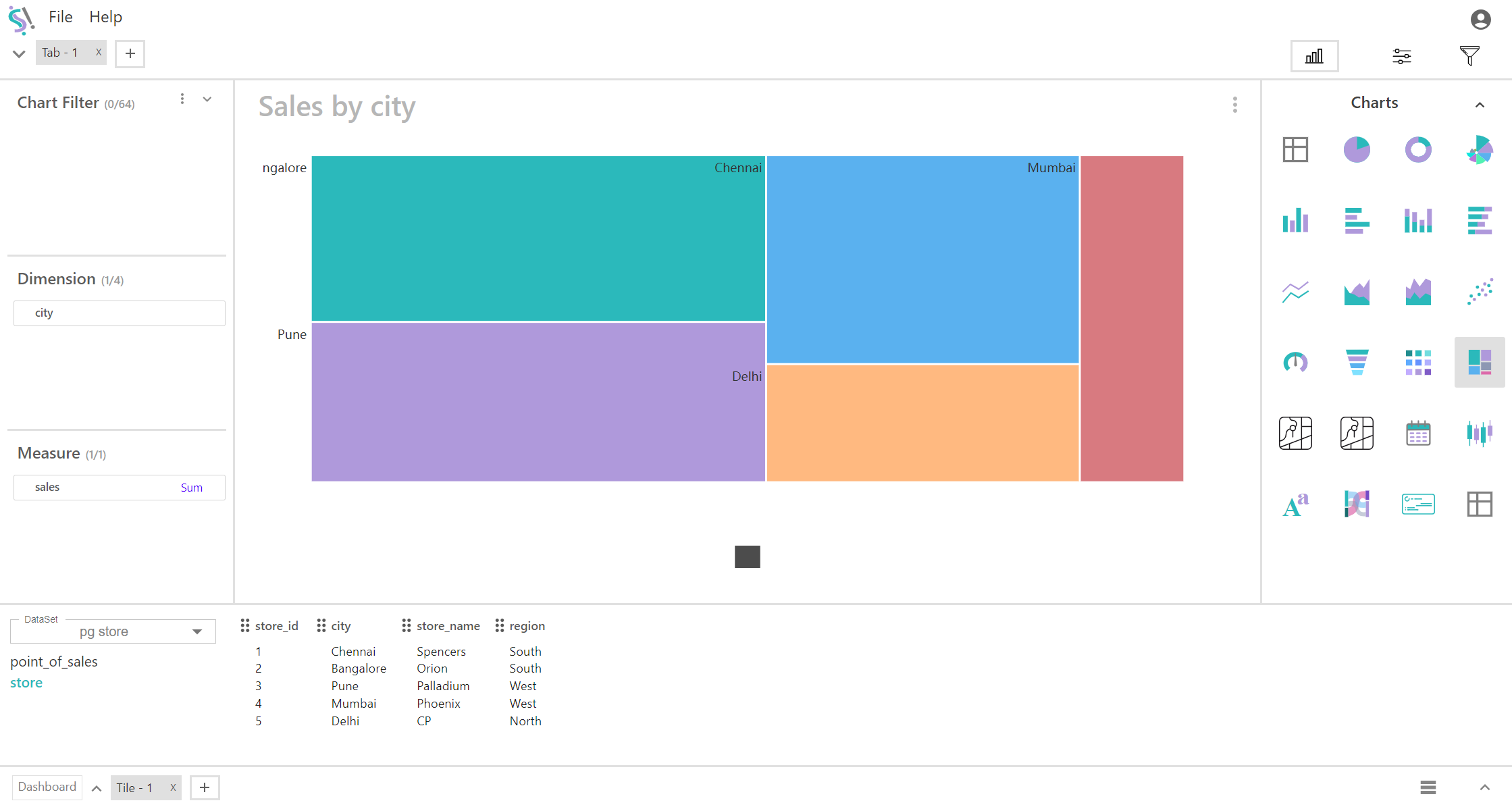Image resolution: width=1512 pixels, height=807 pixels.
Task: Select the scatter plot chart icon
Action: click(x=1480, y=292)
